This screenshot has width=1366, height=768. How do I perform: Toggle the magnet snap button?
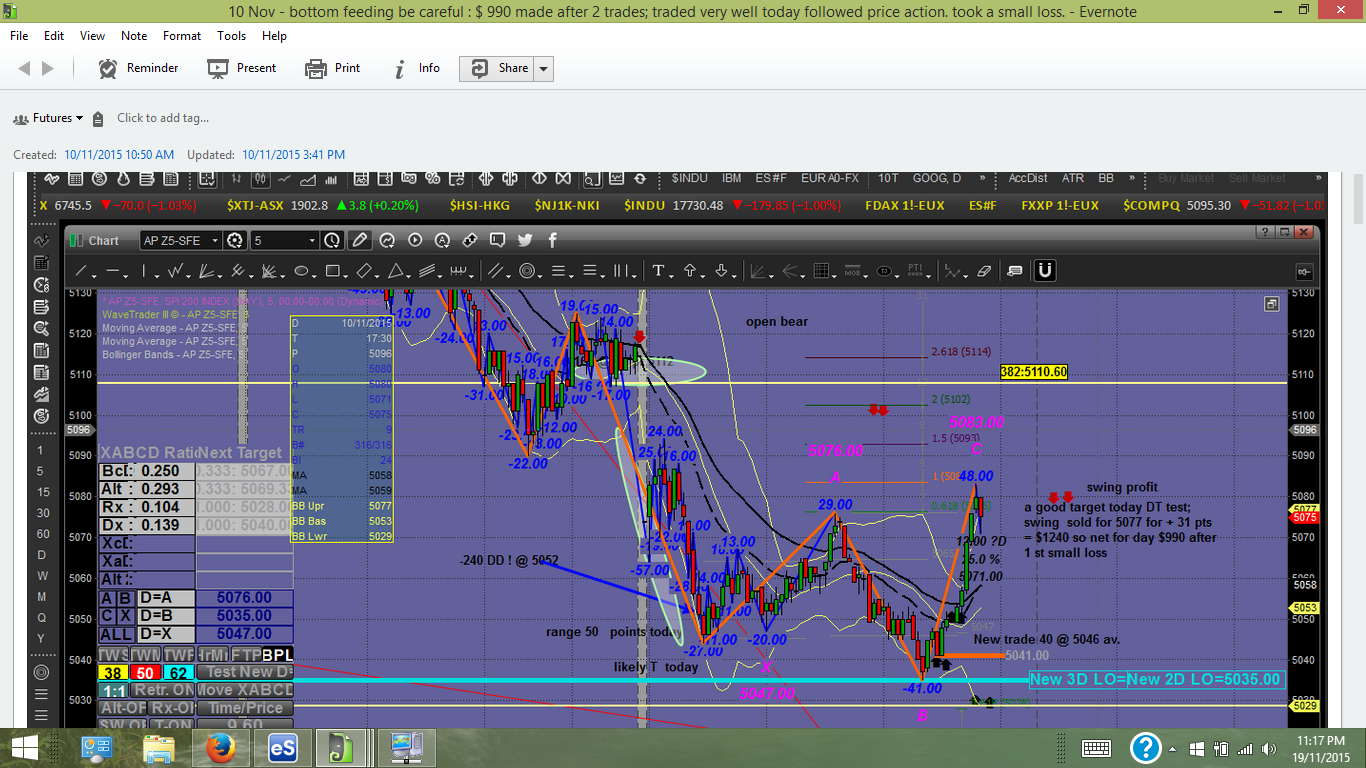[x=1045, y=270]
